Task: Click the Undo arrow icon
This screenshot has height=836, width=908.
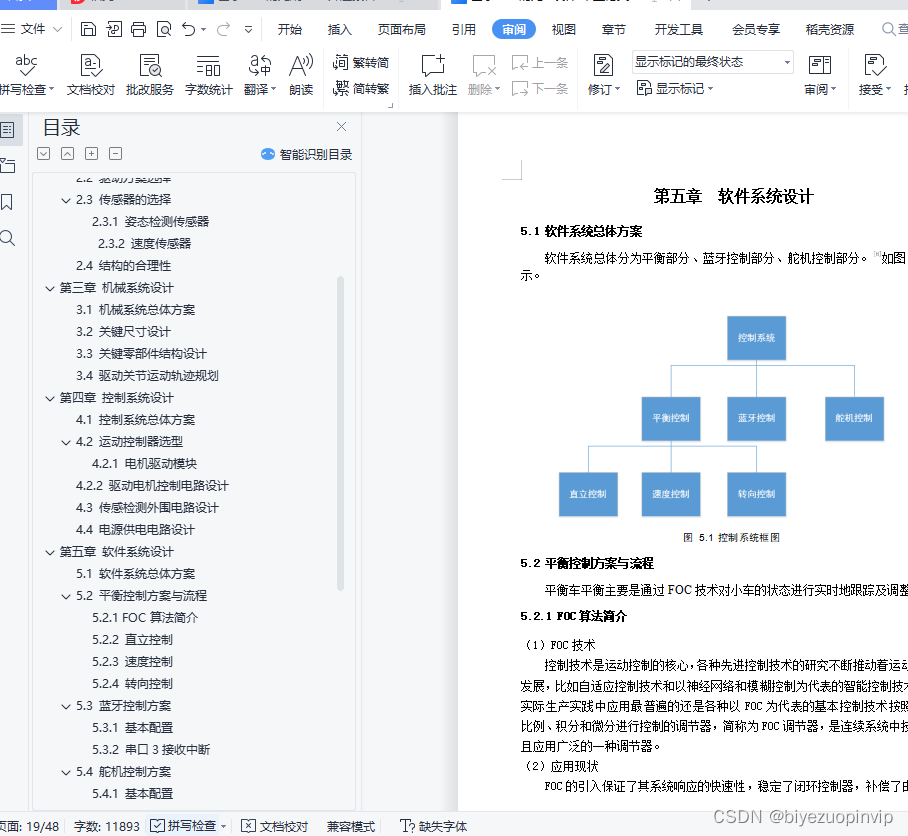Action: (189, 29)
